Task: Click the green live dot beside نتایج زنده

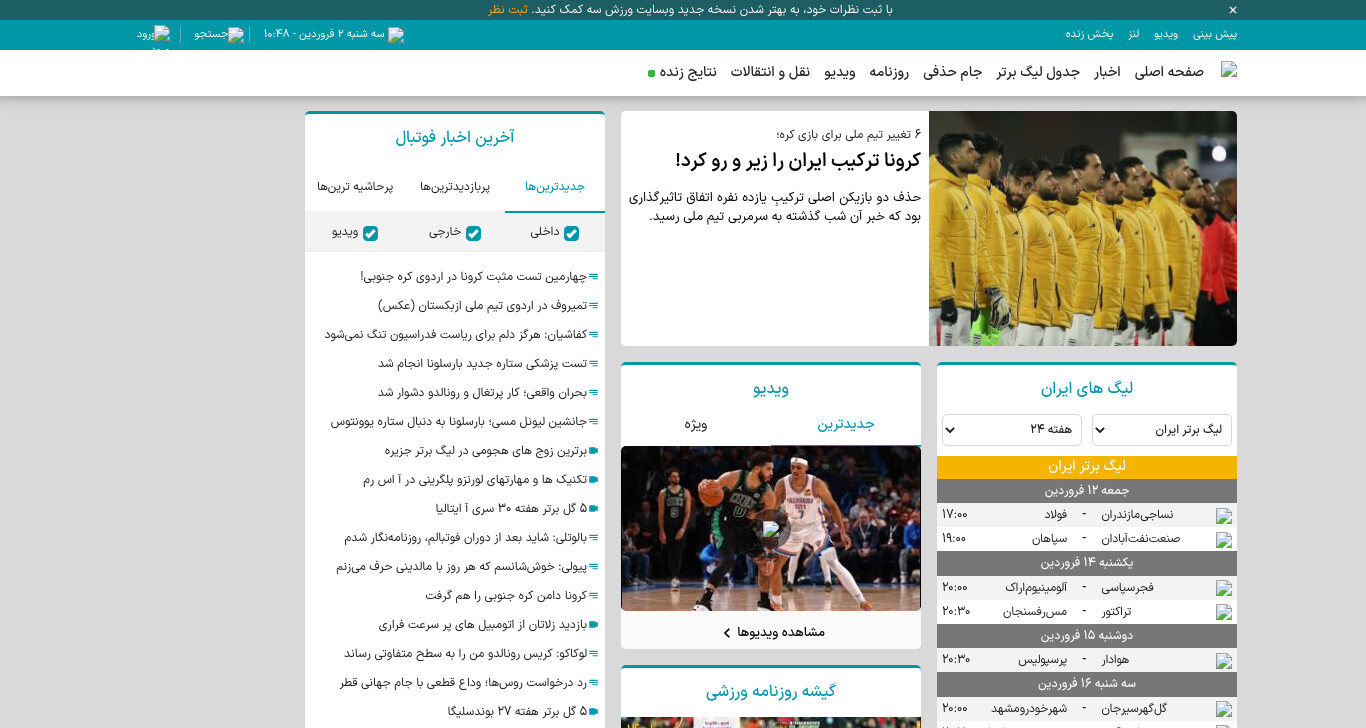Action: click(x=652, y=73)
